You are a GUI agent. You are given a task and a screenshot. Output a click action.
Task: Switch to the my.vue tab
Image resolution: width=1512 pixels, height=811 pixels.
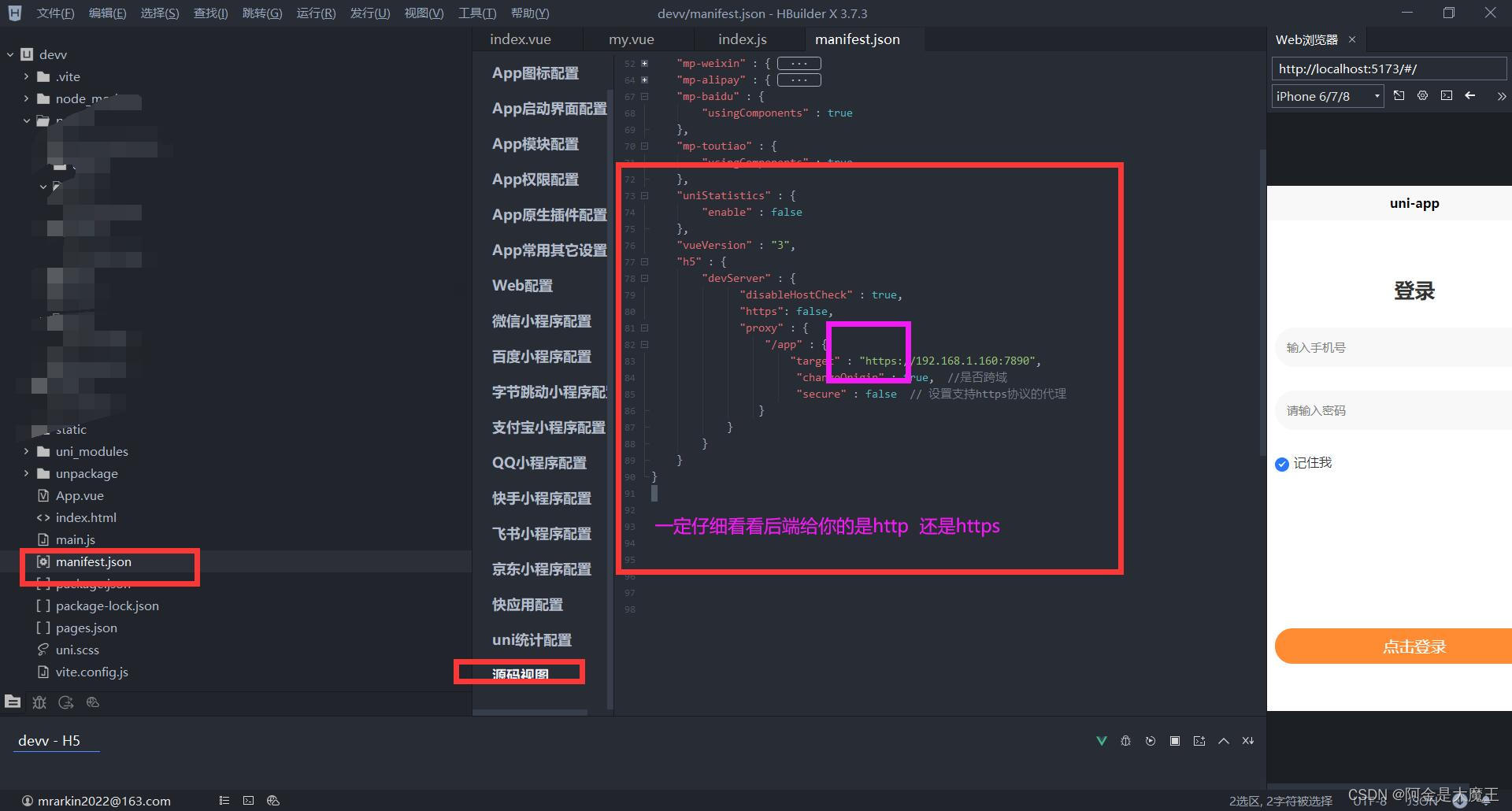632,39
